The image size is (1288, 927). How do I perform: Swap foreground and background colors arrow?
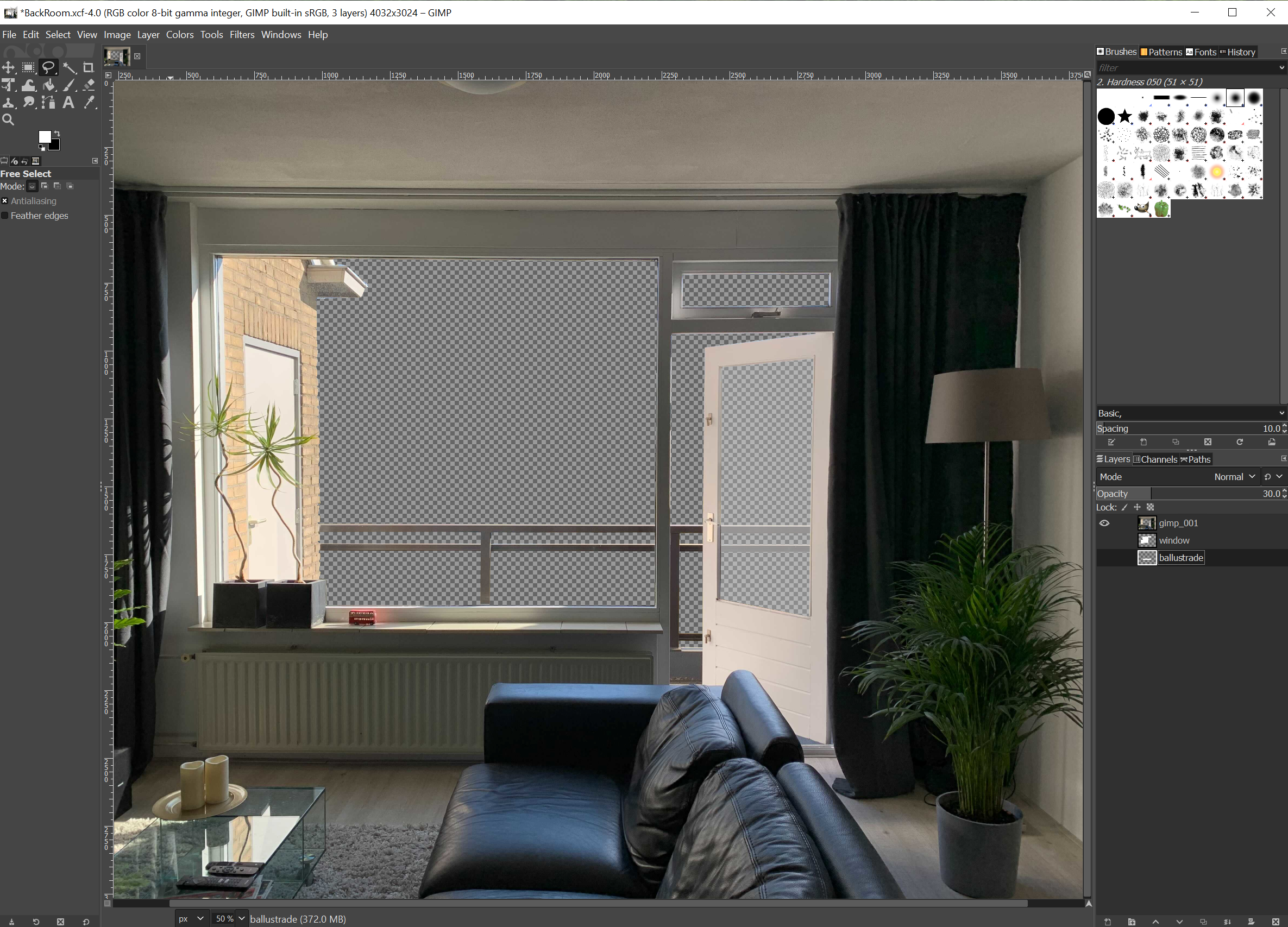click(x=57, y=134)
